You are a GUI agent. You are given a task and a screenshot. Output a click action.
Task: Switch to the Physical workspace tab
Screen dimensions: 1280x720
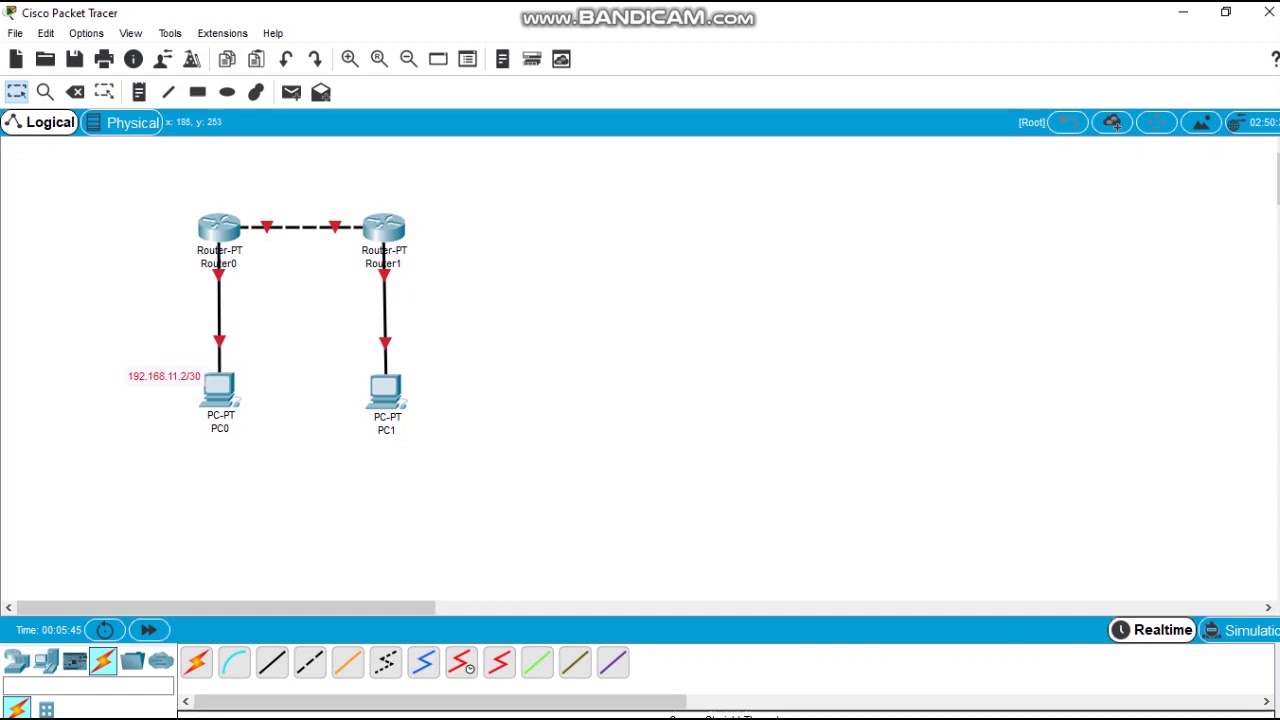(122, 122)
